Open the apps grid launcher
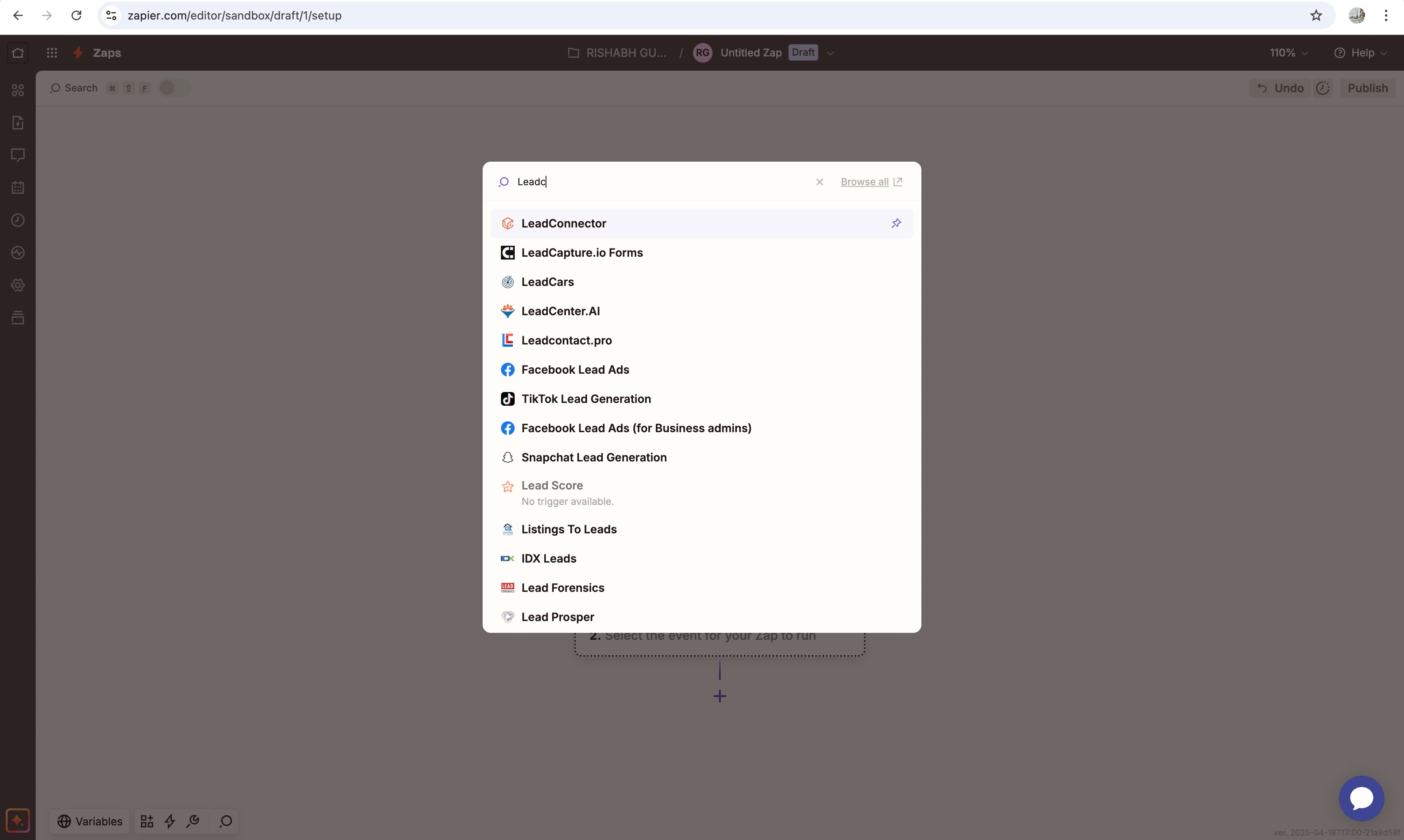 pyautogui.click(x=52, y=53)
